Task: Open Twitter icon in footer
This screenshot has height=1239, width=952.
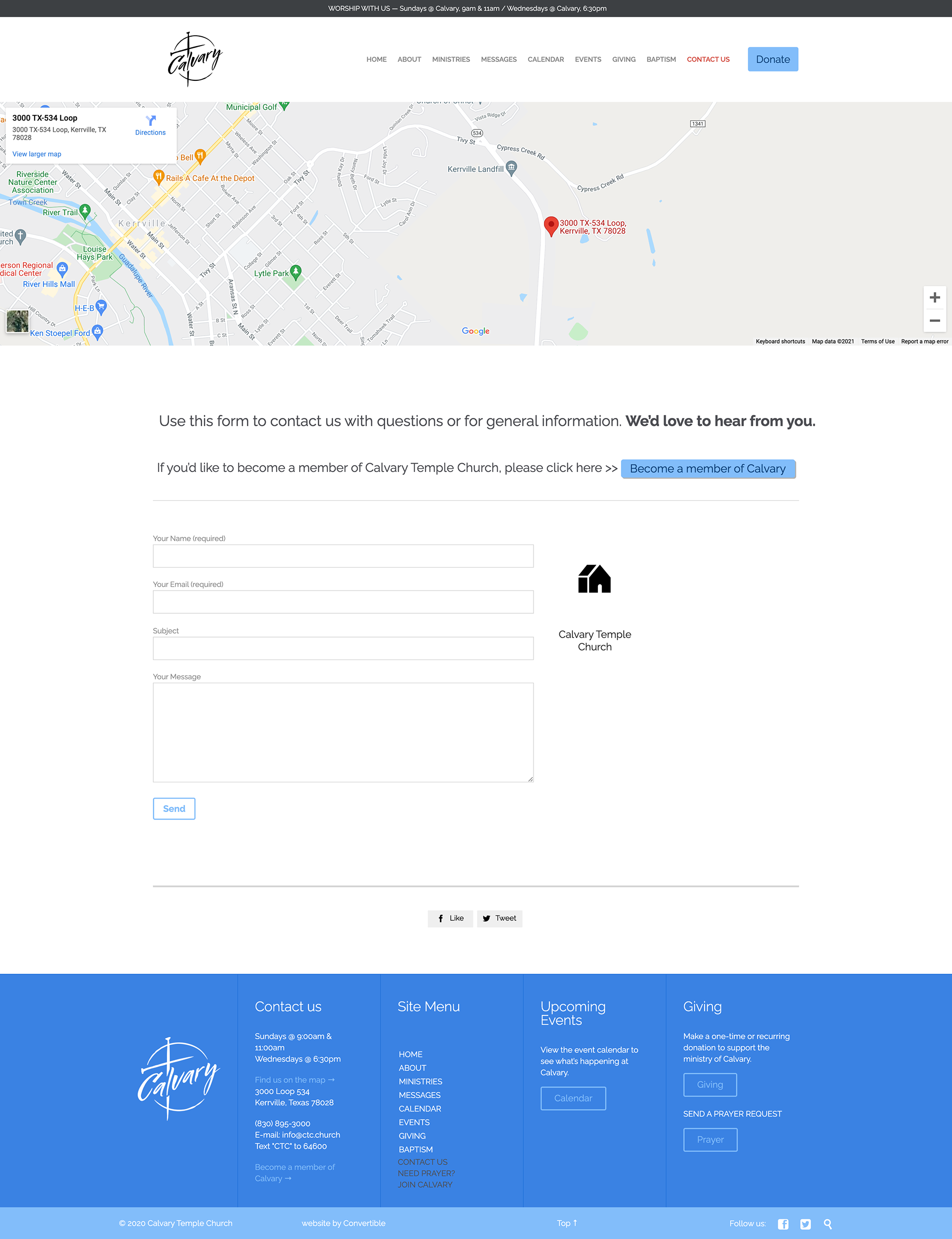Action: [x=805, y=1224]
